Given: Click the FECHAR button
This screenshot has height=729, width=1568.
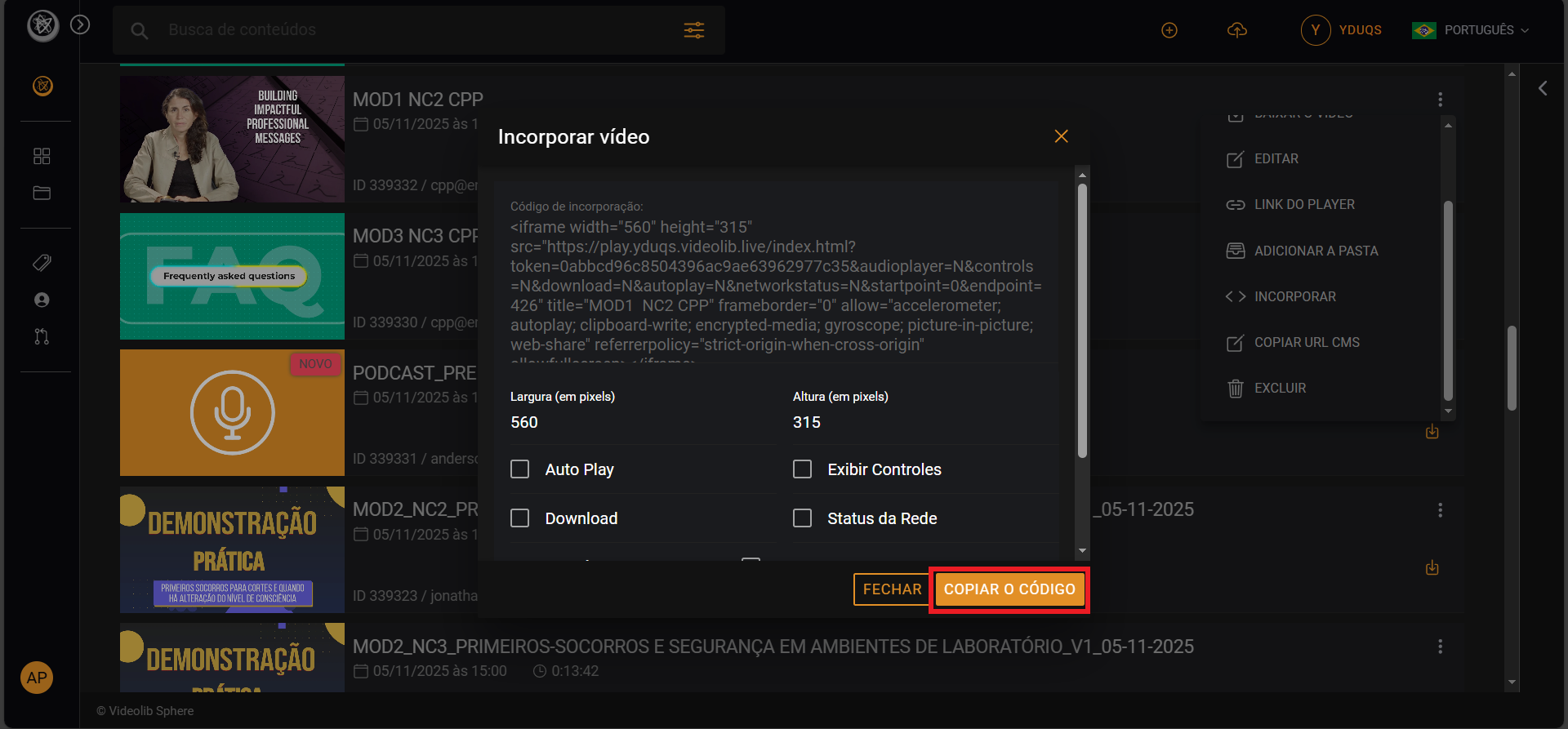Looking at the screenshot, I should [892, 589].
